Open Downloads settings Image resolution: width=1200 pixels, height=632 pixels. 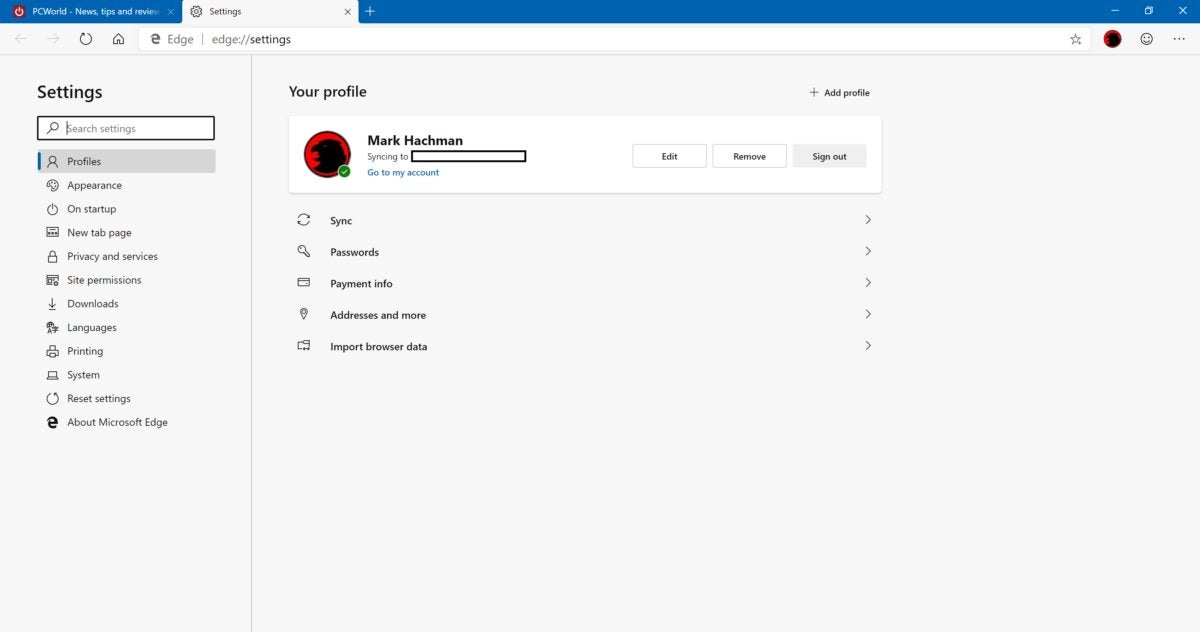pyautogui.click(x=92, y=304)
